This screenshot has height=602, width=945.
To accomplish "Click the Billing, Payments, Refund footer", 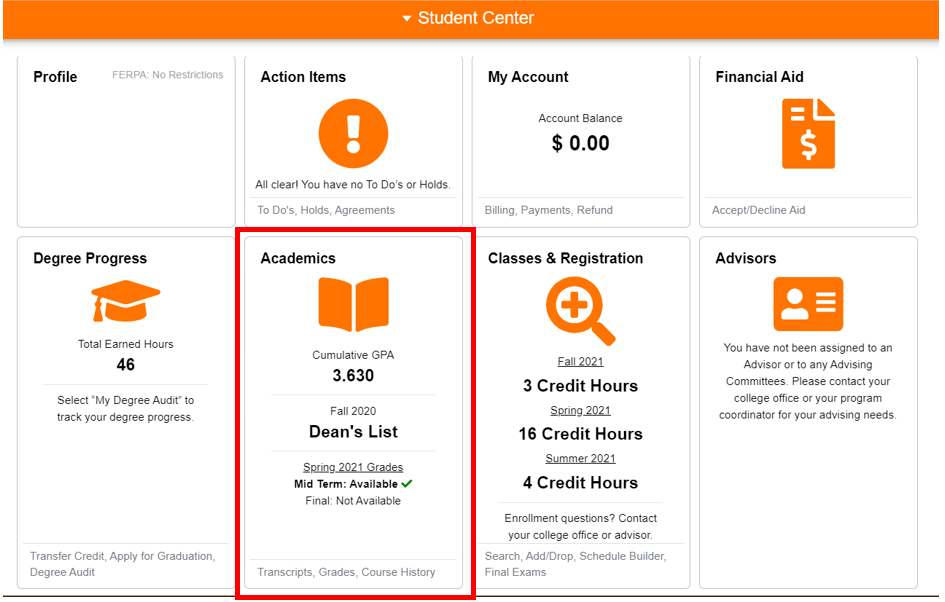I will click(549, 210).
